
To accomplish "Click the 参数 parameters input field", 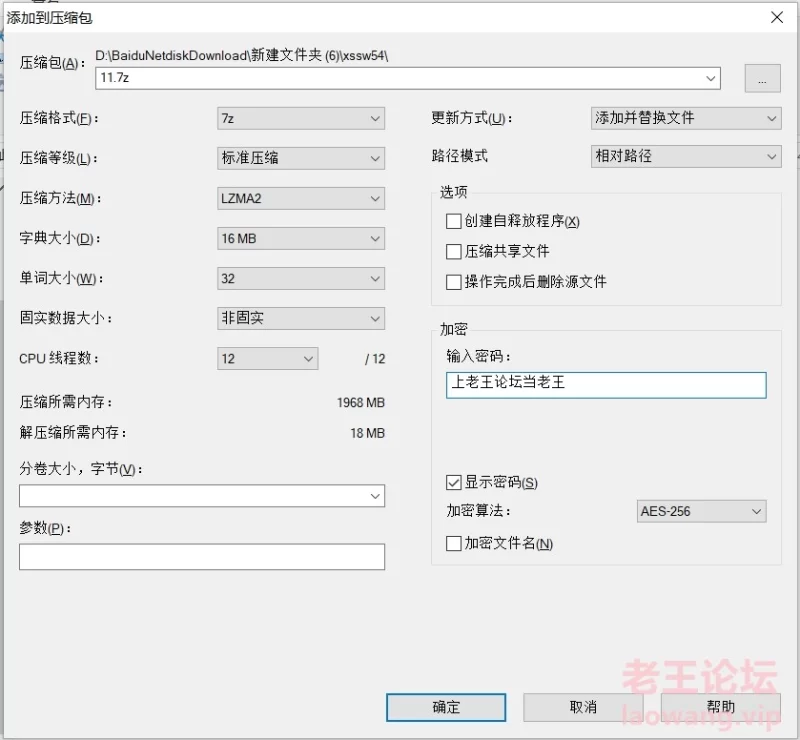I will click(x=202, y=557).
